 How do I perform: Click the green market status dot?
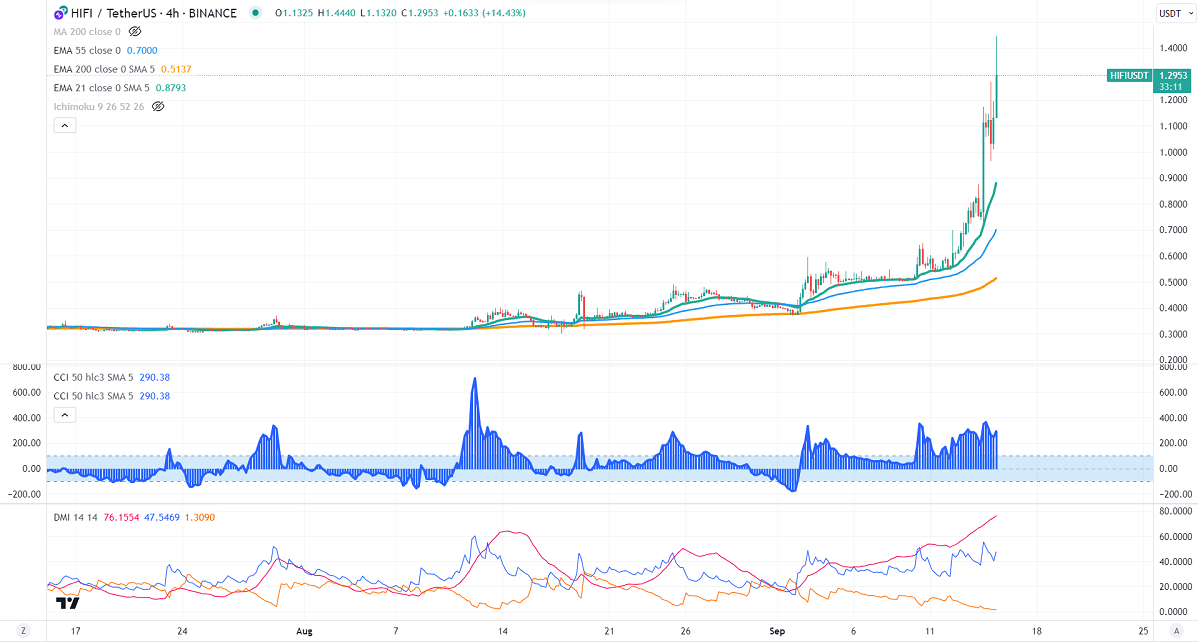click(x=255, y=12)
